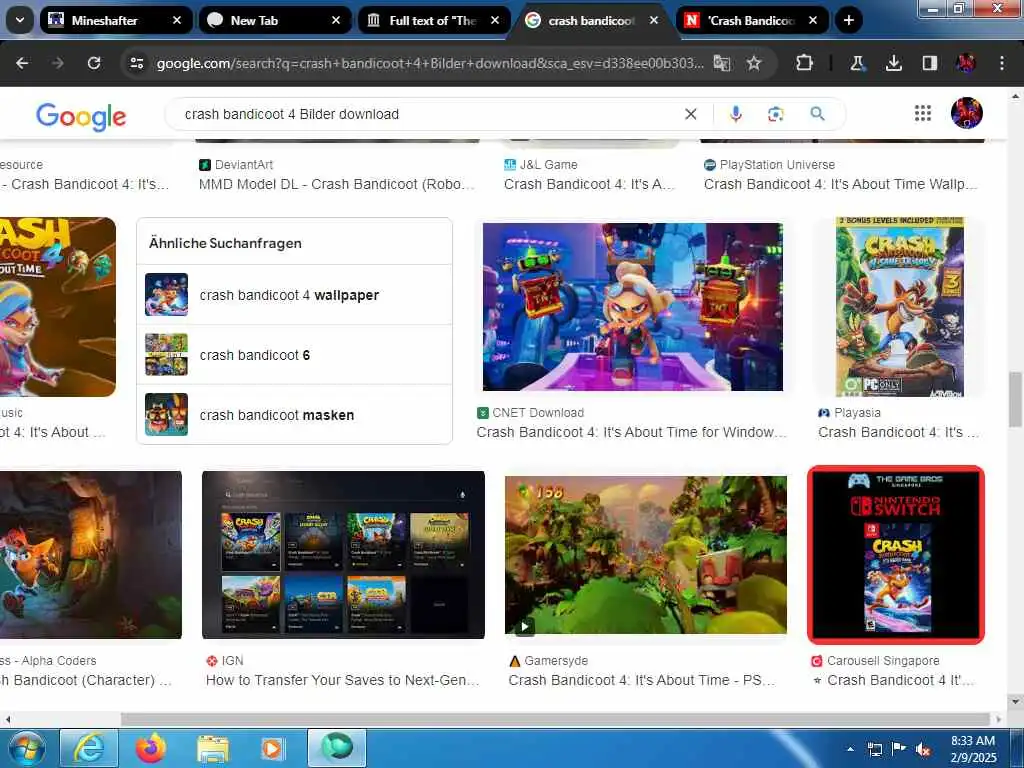Submit search with magnifier icon
This screenshot has width=1024, height=768.
pos(817,114)
